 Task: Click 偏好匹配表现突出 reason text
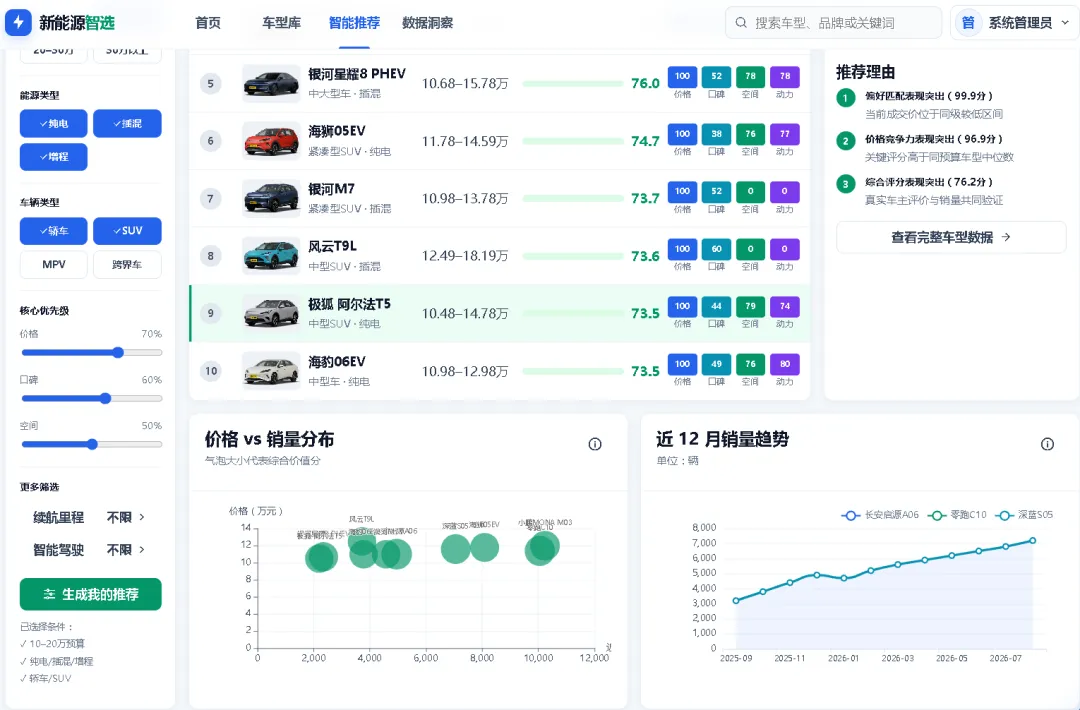[x=929, y=96]
